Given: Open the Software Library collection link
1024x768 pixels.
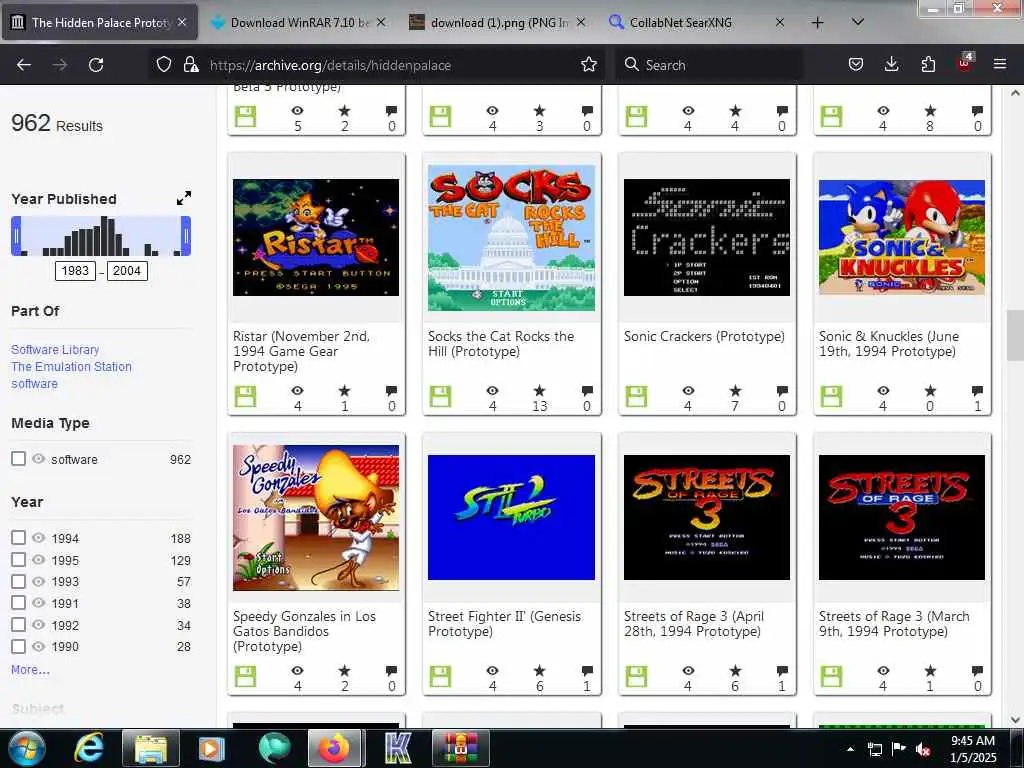Looking at the screenshot, I should [56, 349].
